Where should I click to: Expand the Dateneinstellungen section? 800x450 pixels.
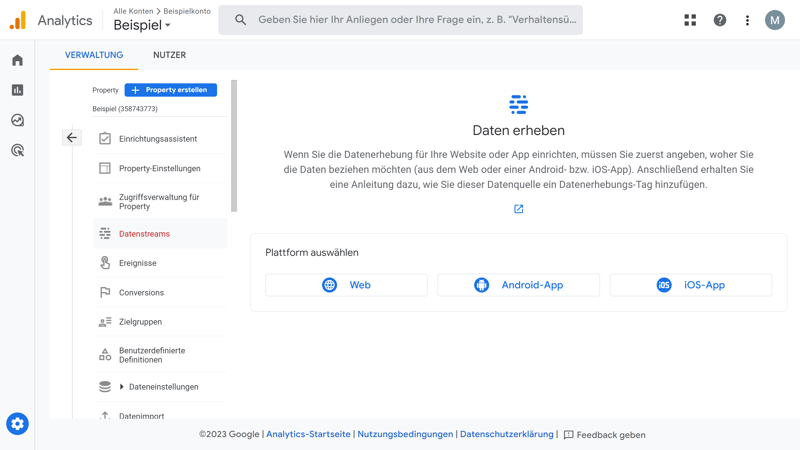[122, 387]
